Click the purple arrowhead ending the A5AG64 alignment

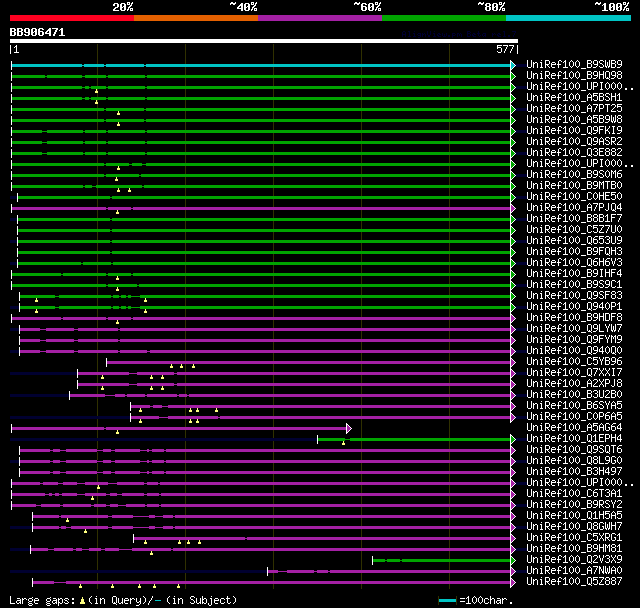tap(348, 428)
